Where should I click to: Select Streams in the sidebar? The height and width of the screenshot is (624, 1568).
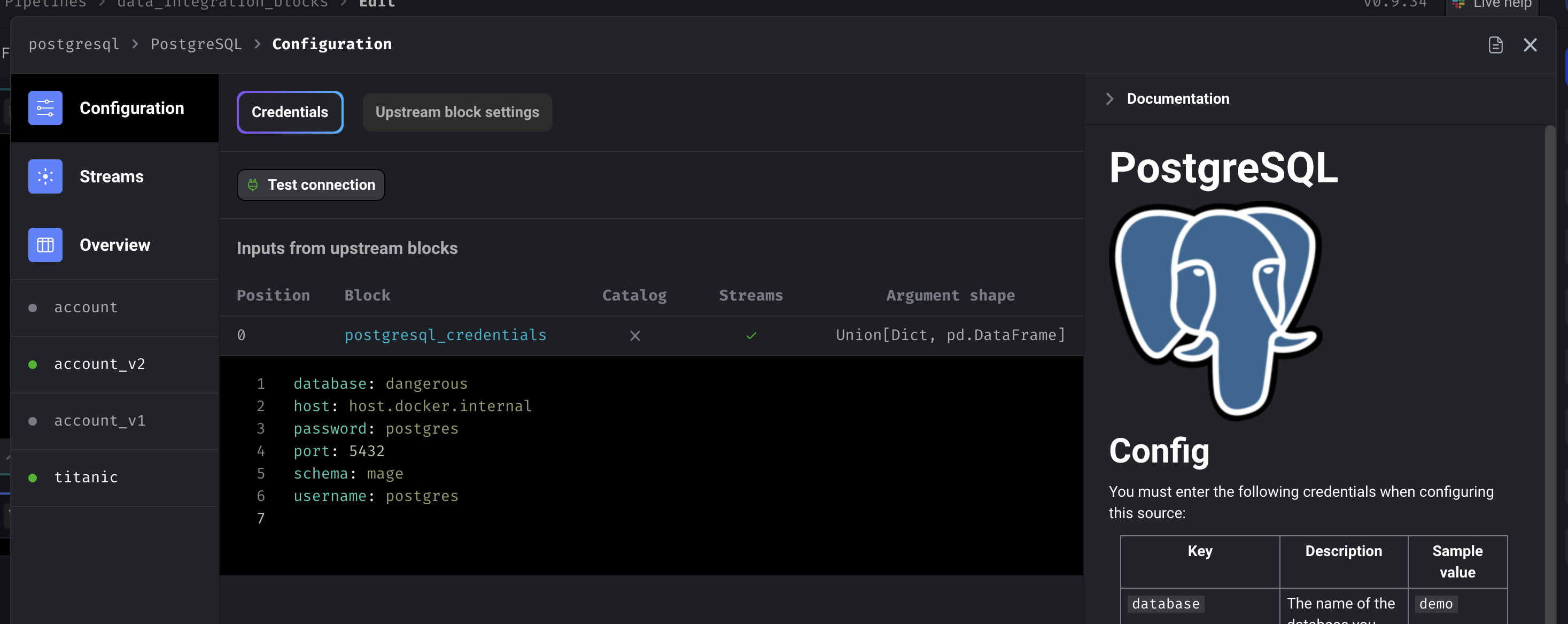click(x=114, y=176)
